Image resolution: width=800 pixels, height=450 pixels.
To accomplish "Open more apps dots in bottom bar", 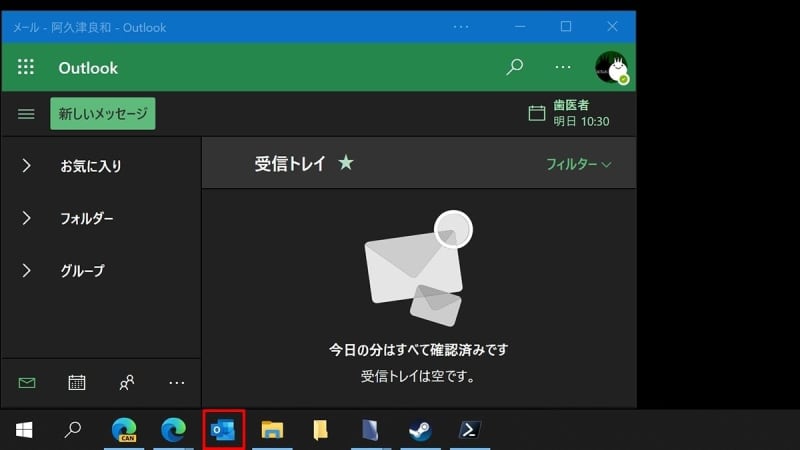I will coord(177,383).
